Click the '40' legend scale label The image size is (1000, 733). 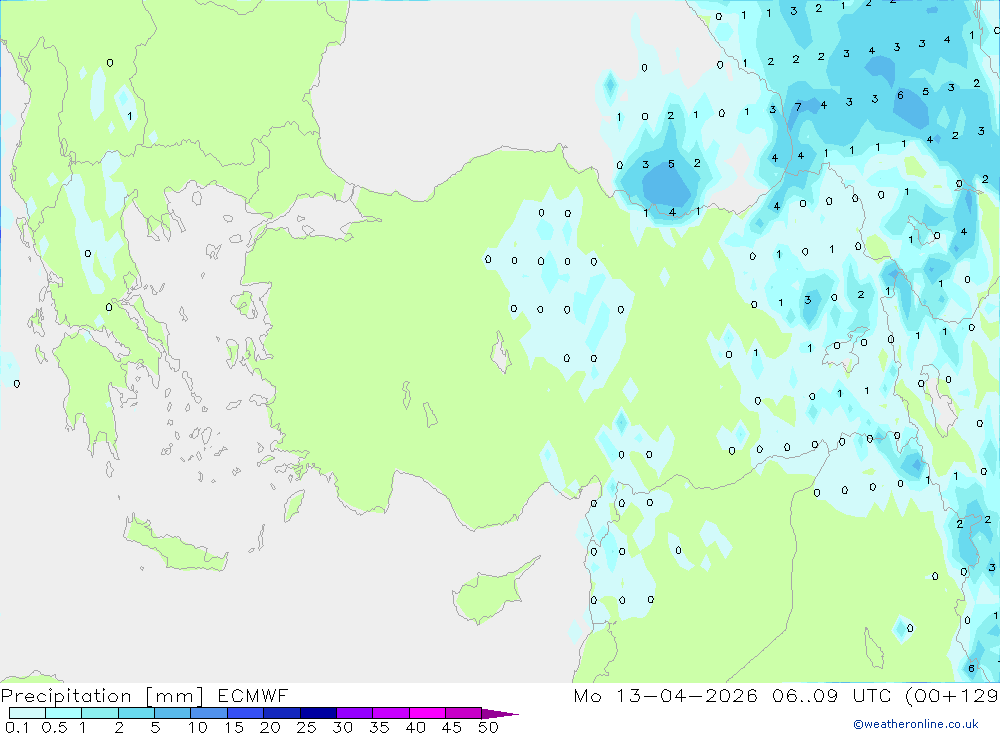tap(415, 727)
